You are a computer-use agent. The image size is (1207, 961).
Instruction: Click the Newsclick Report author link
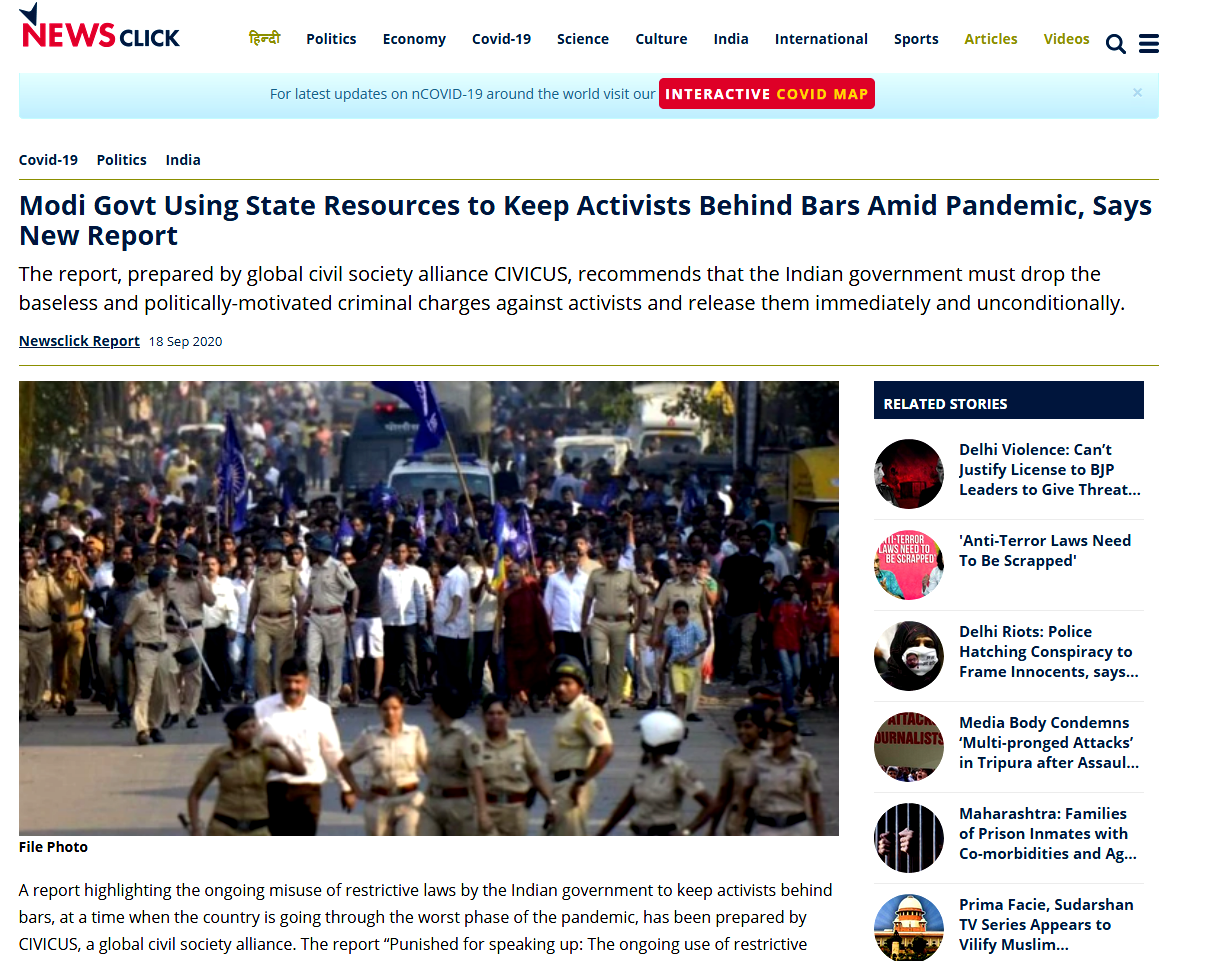click(x=79, y=341)
